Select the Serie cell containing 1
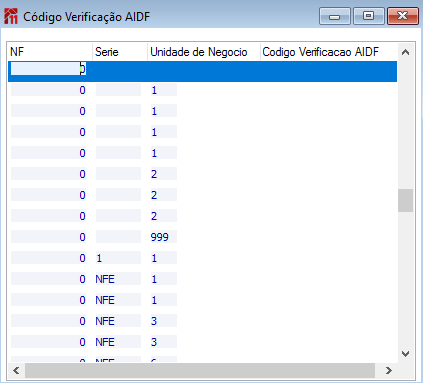 pos(118,258)
